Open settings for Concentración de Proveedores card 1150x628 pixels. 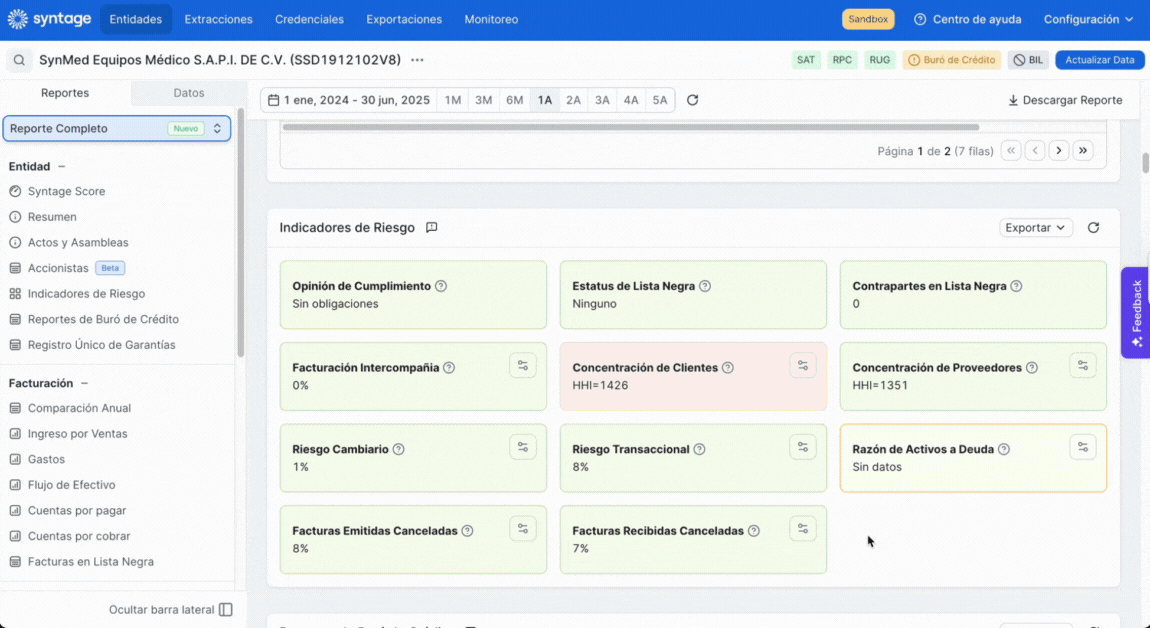coord(1083,365)
